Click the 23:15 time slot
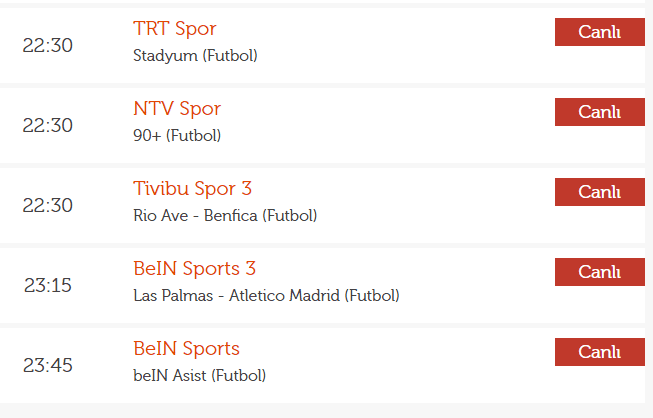The width and height of the screenshot is (653, 418). pyautogui.click(x=47, y=285)
